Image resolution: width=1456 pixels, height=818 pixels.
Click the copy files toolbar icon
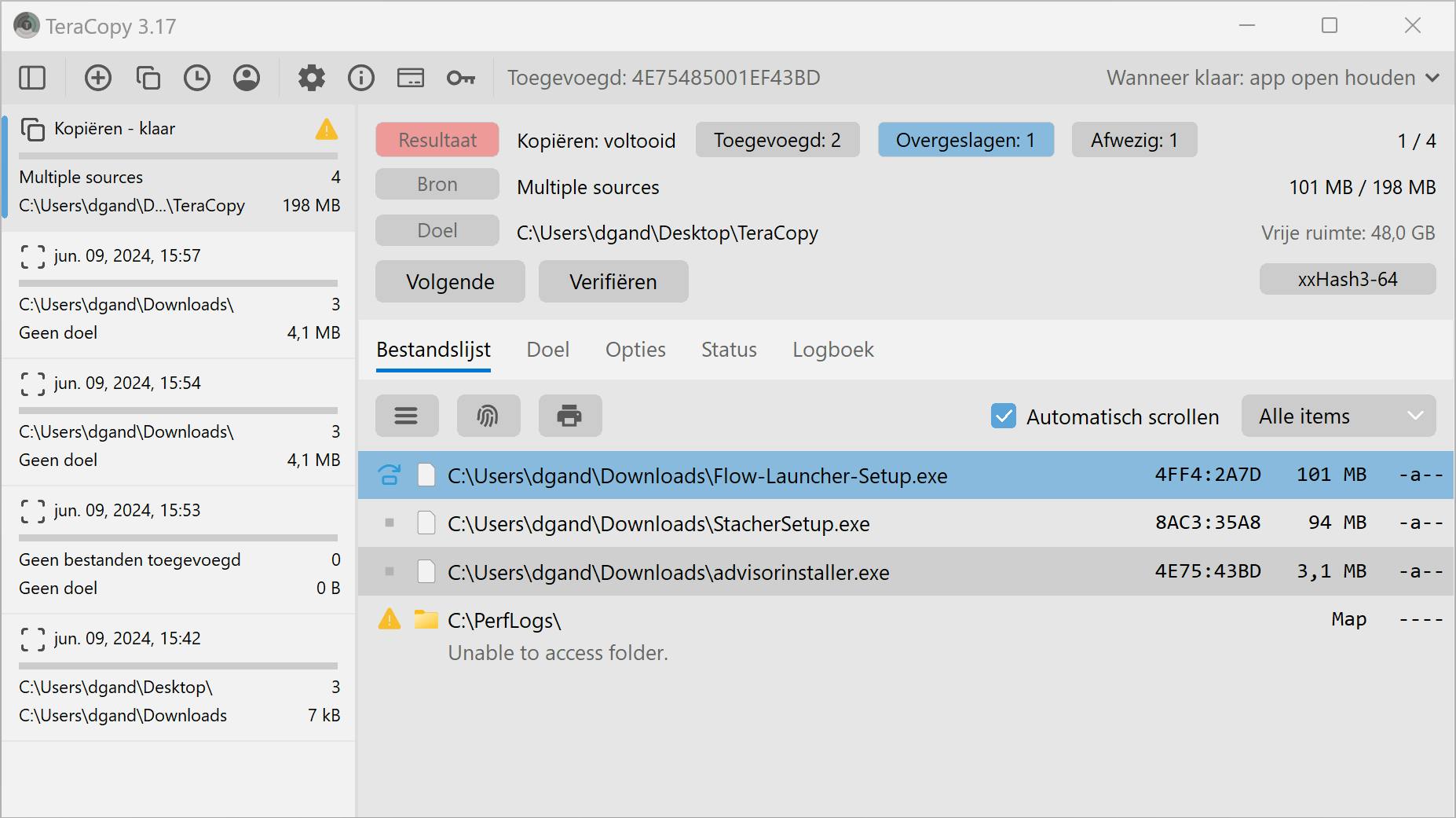point(148,78)
